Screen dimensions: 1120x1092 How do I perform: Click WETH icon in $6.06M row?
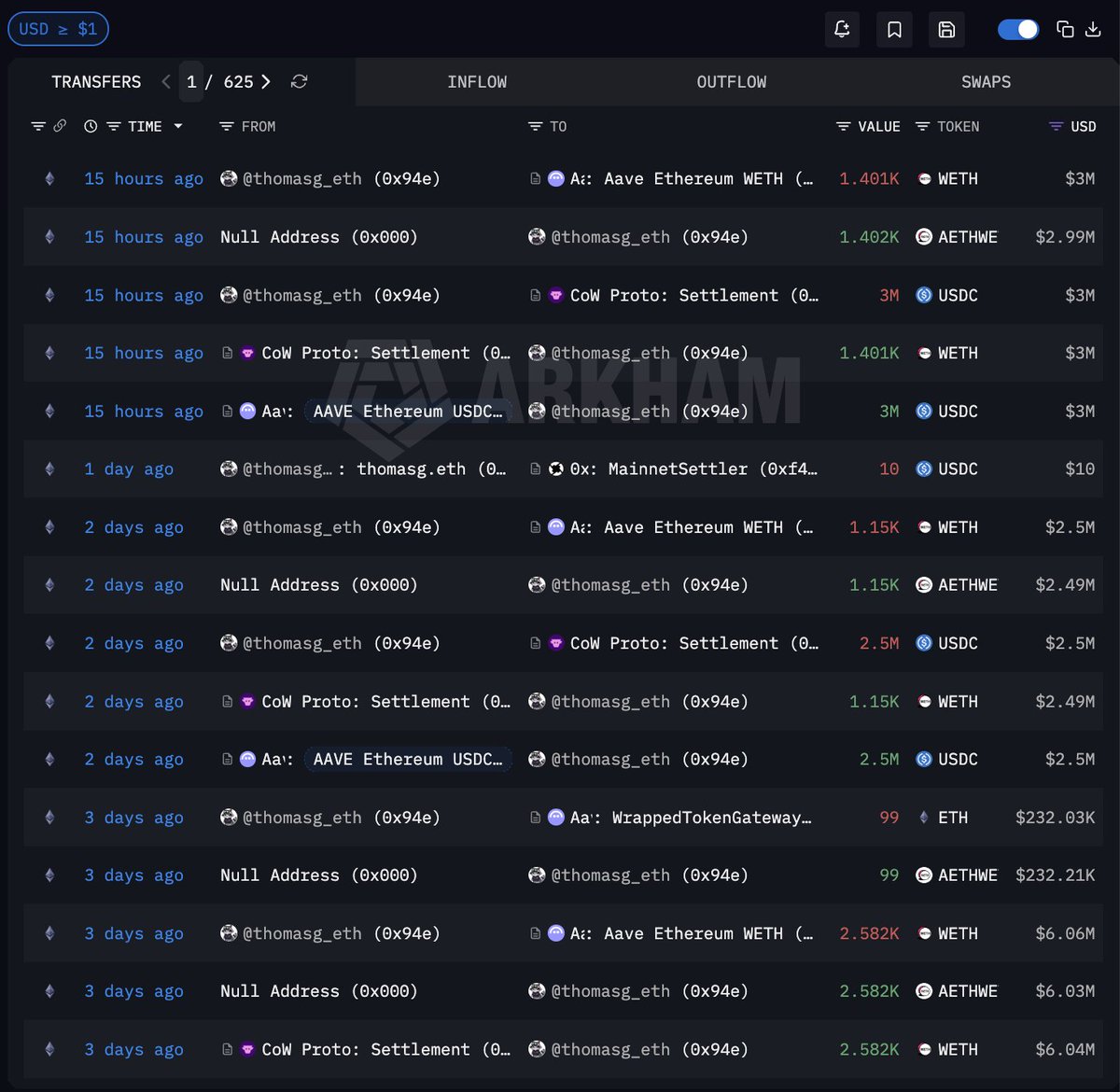924,933
